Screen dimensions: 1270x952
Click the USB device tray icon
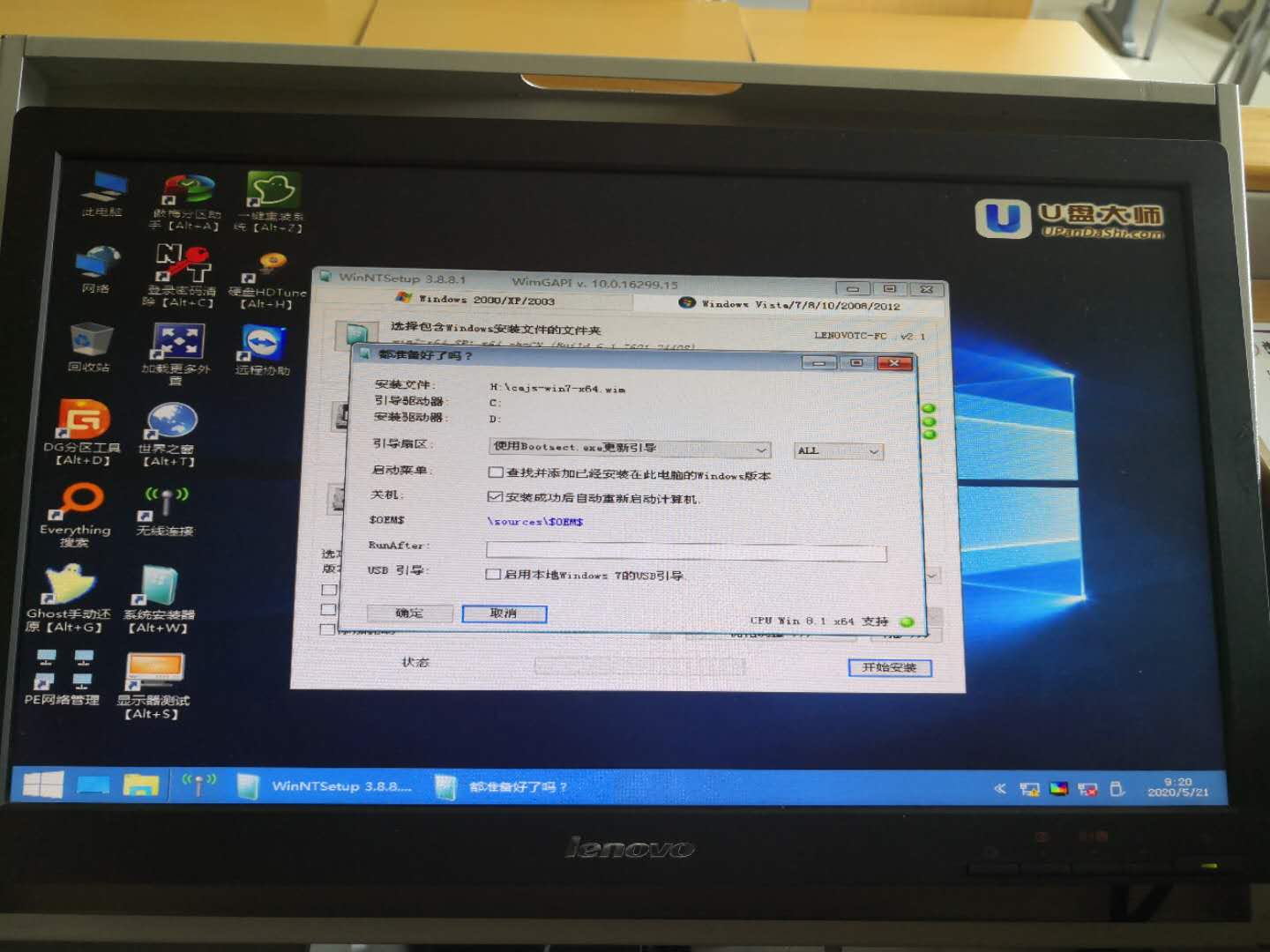point(1117,789)
